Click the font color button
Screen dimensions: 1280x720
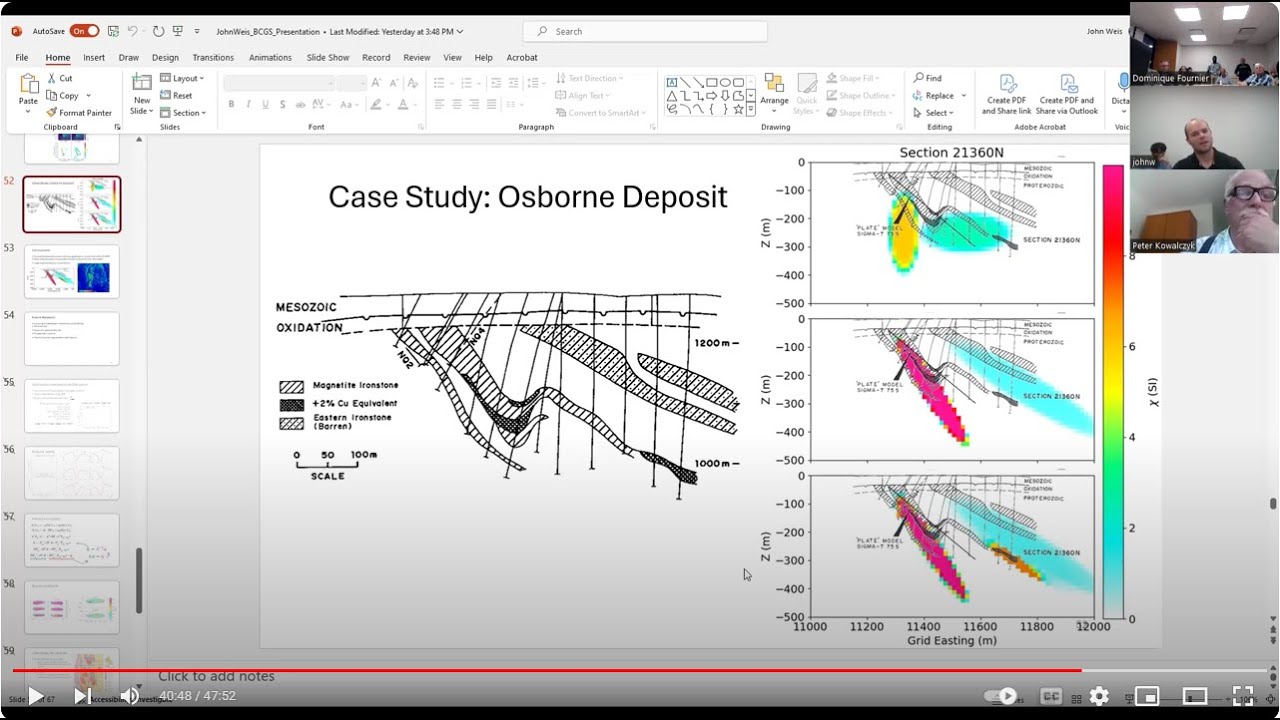coord(403,104)
